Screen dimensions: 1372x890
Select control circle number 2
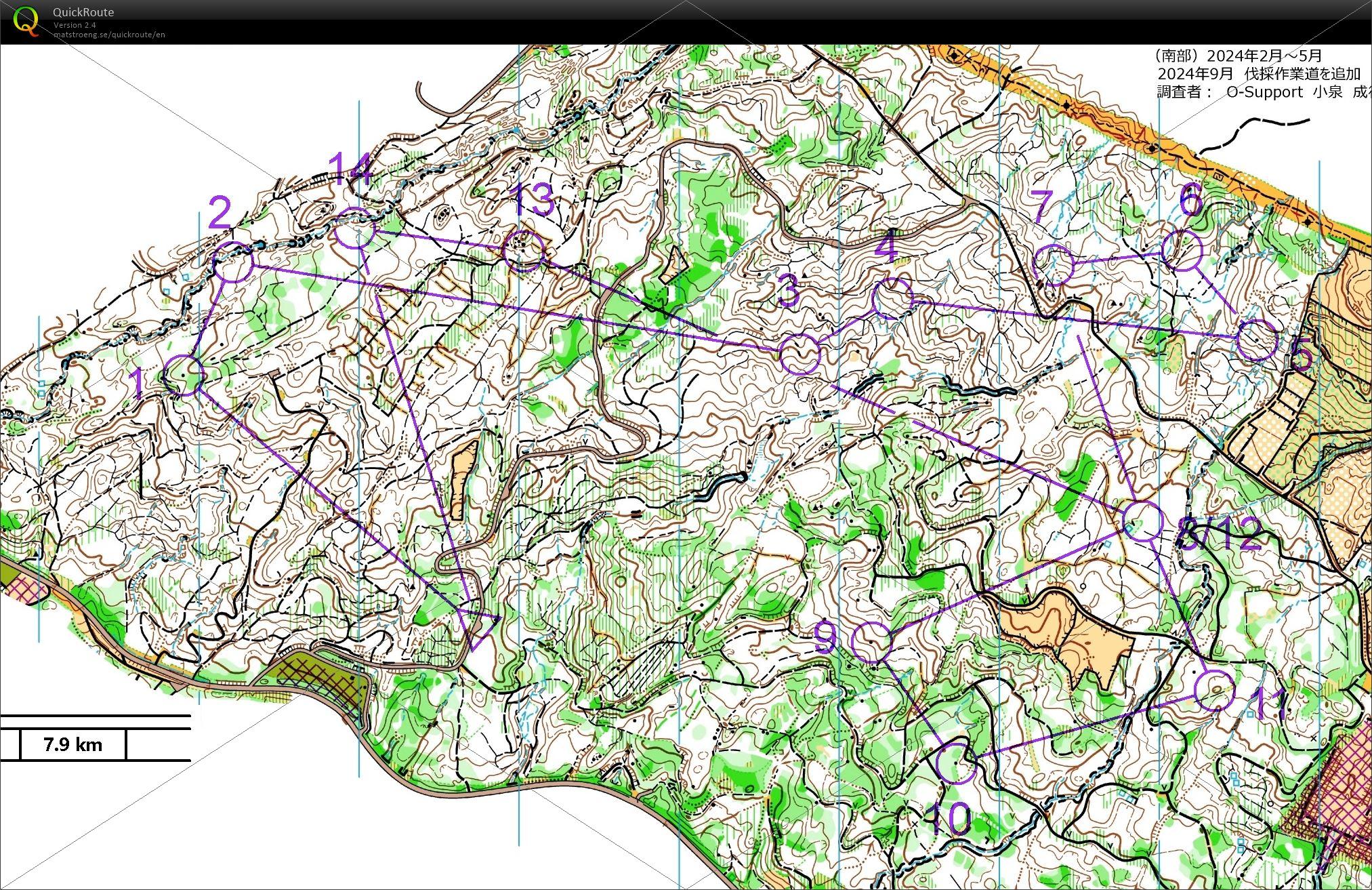click(x=233, y=262)
